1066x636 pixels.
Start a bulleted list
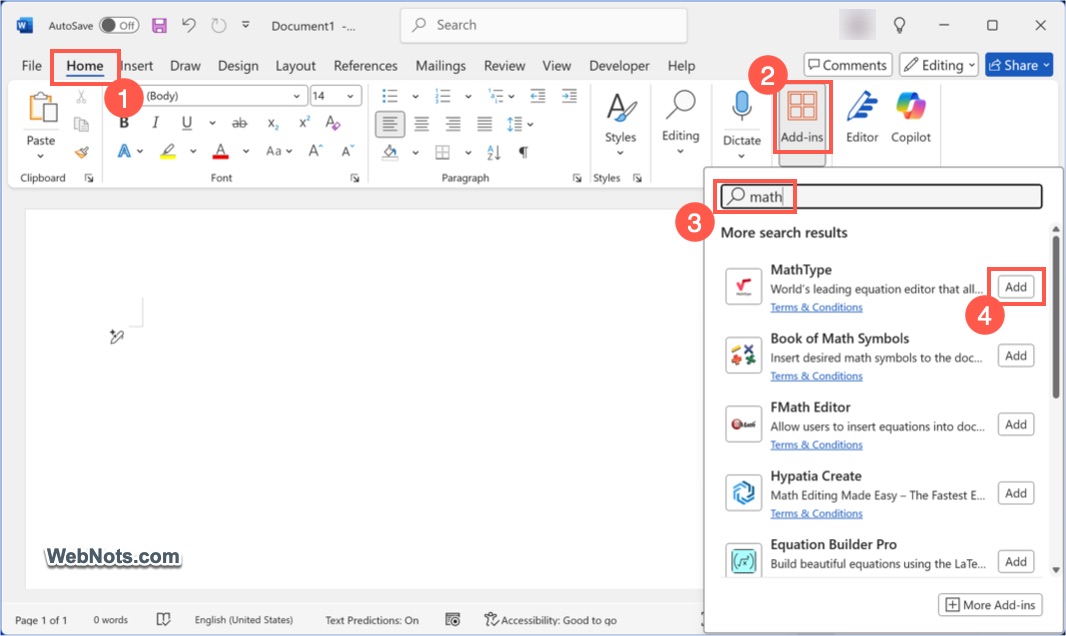click(390, 96)
